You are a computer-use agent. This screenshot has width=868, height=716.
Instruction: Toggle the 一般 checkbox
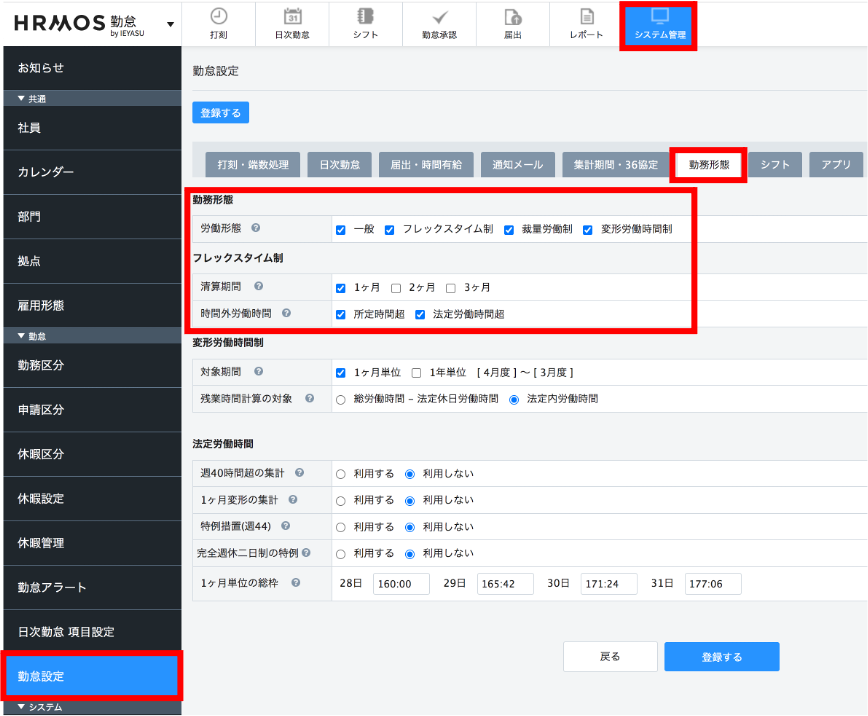click(340, 230)
